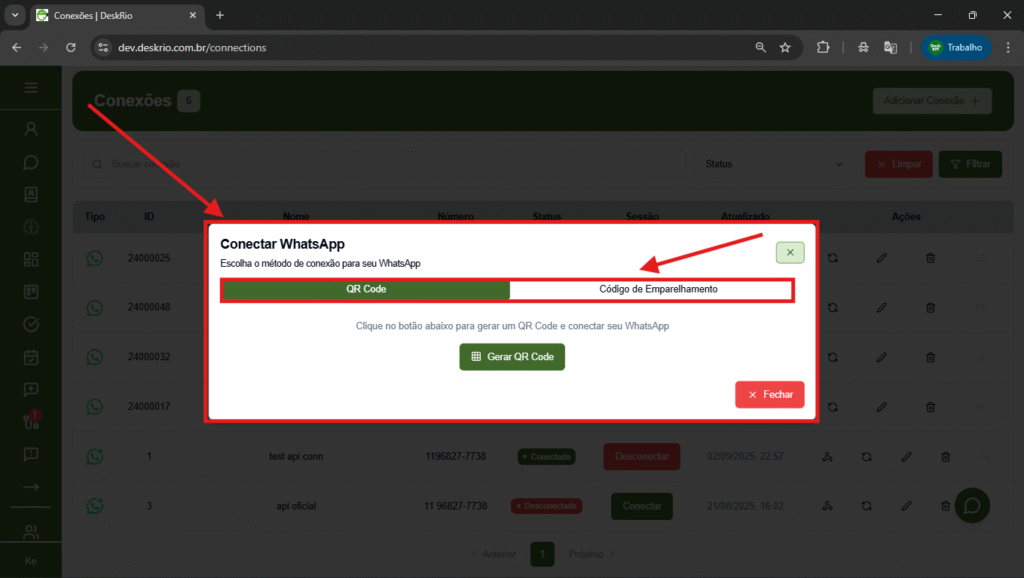1024x578 pixels.
Task: Click the refresh icon for connection 24000017
Action: [833, 407]
